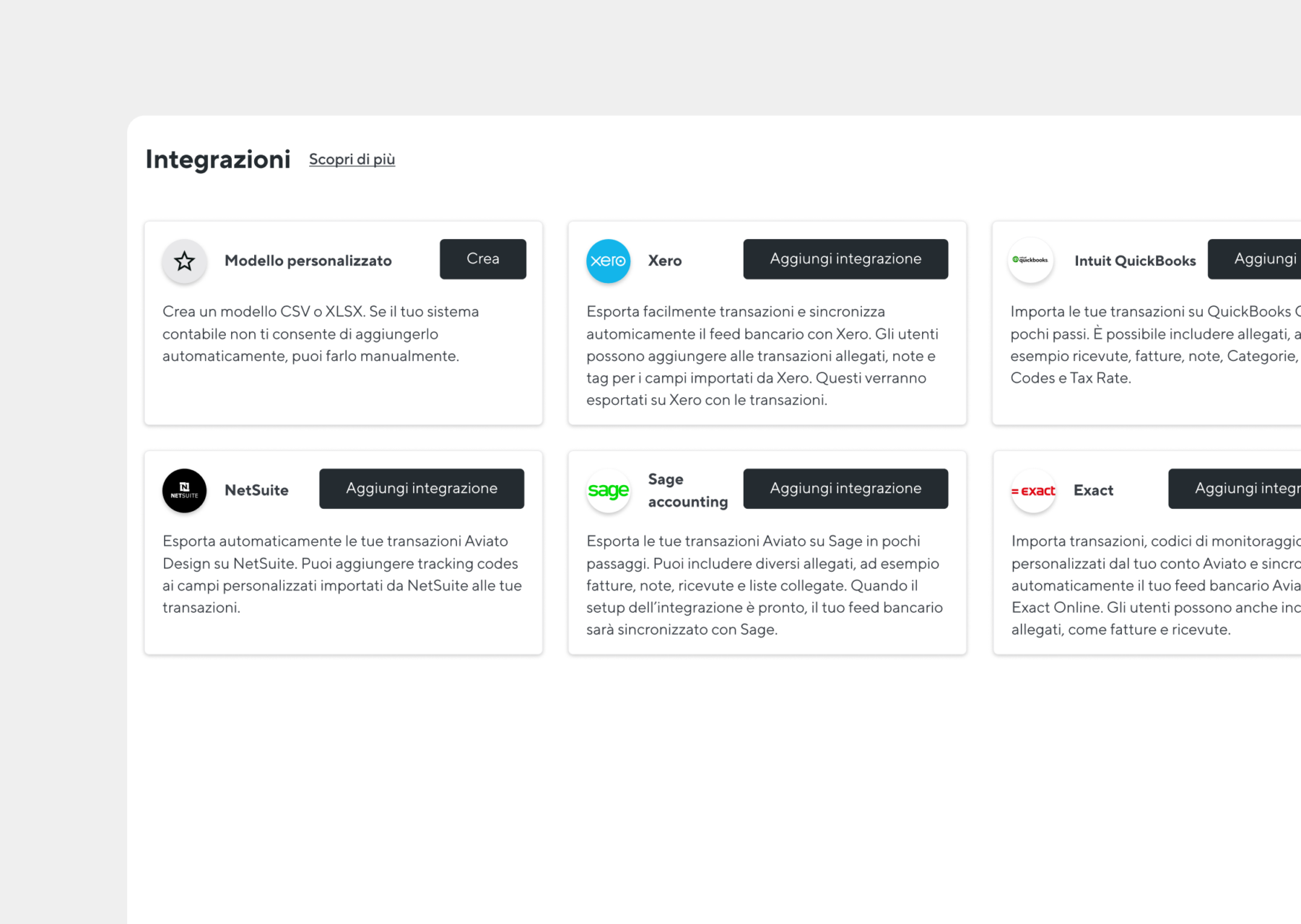This screenshot has width=1301, height=924.
Task: Click the NetSuite logo icon
Action: coord(184,490)
